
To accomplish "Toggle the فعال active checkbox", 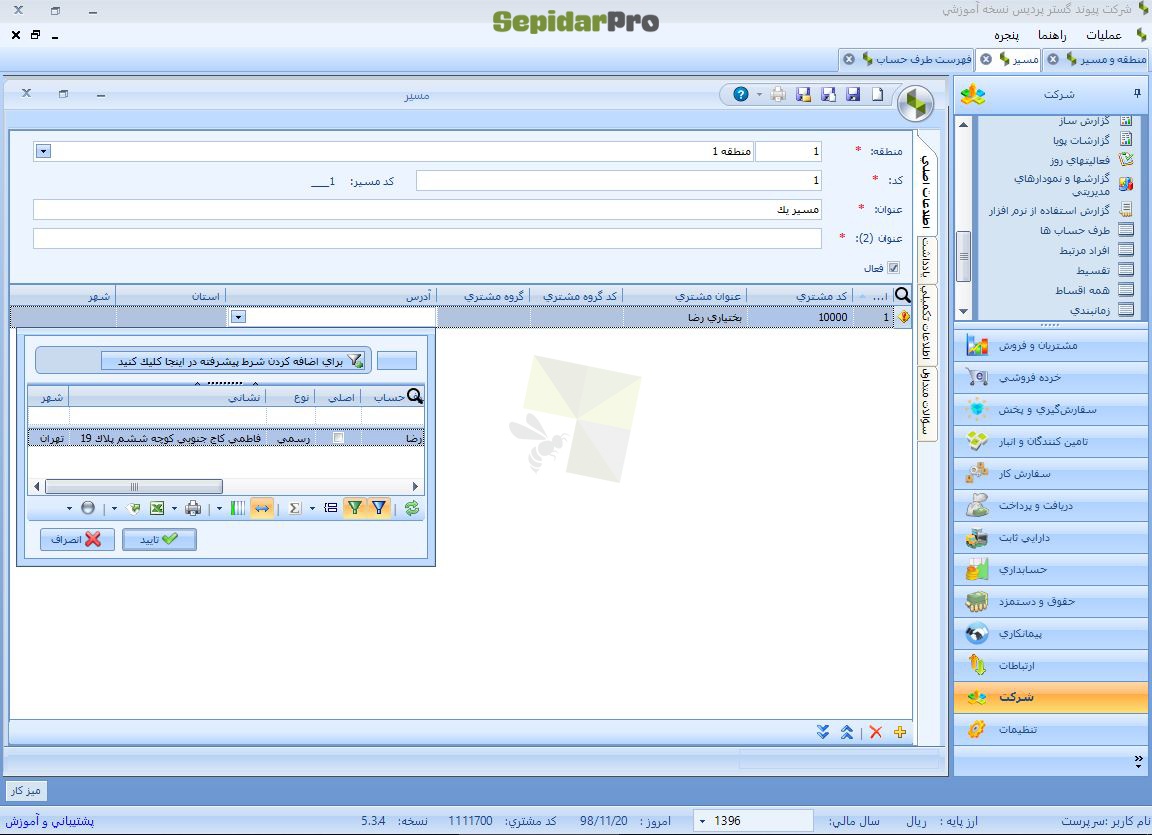I will (x=893, y=268).
